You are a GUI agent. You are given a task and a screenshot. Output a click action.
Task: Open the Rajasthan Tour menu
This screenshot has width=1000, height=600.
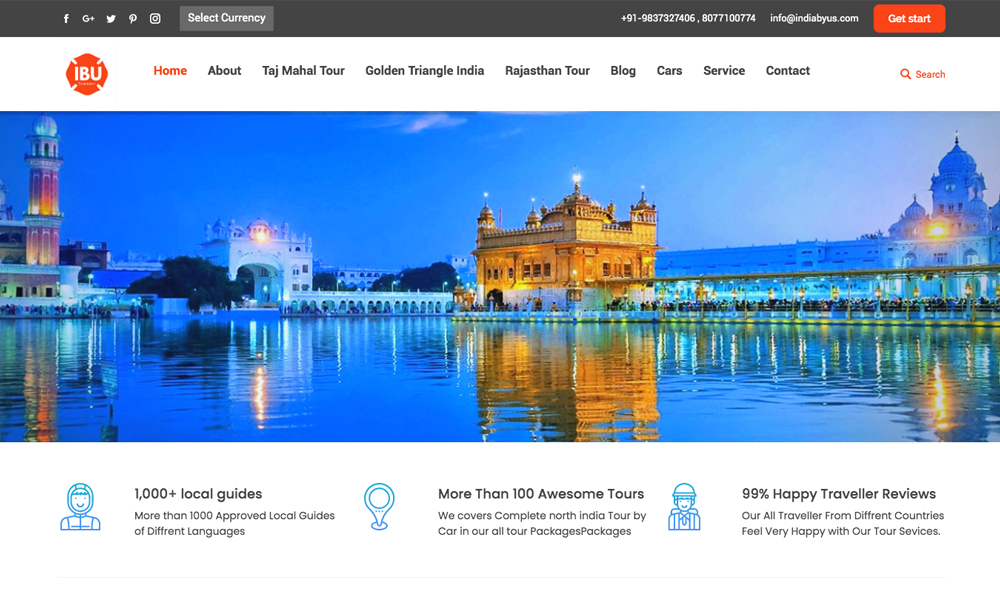(x=547, y=71)
